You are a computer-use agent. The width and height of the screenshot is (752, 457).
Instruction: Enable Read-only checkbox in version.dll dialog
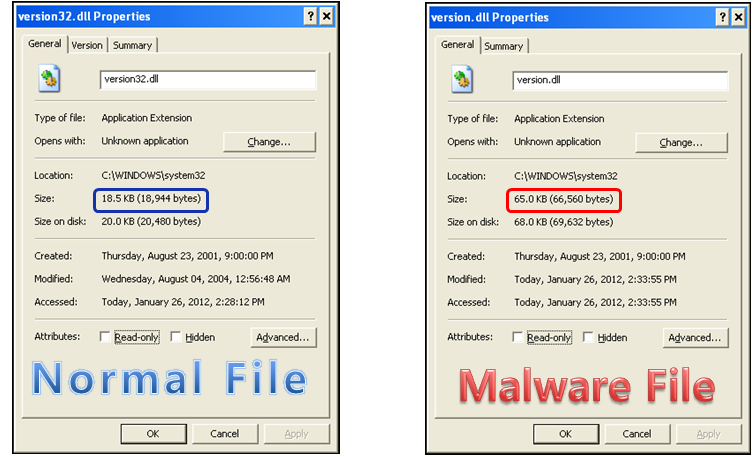tap(517, 337)
